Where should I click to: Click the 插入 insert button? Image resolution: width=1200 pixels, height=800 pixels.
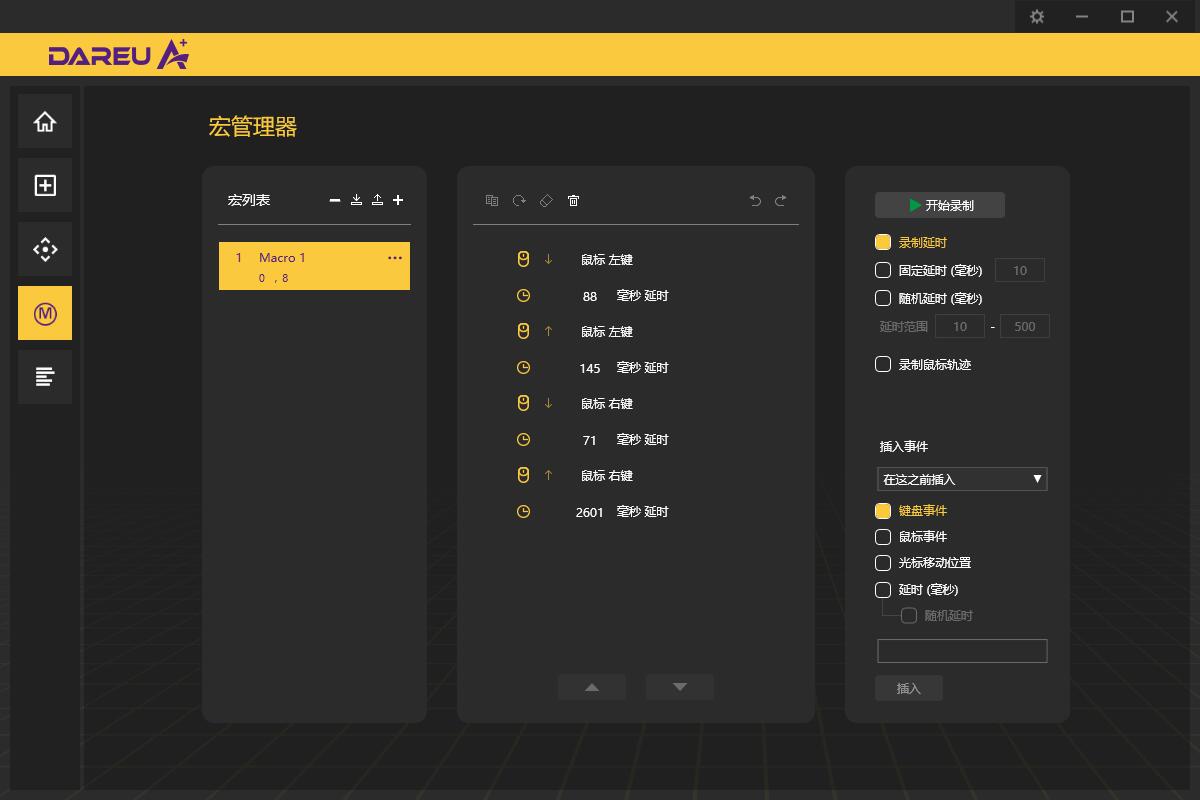pos(908,688)
